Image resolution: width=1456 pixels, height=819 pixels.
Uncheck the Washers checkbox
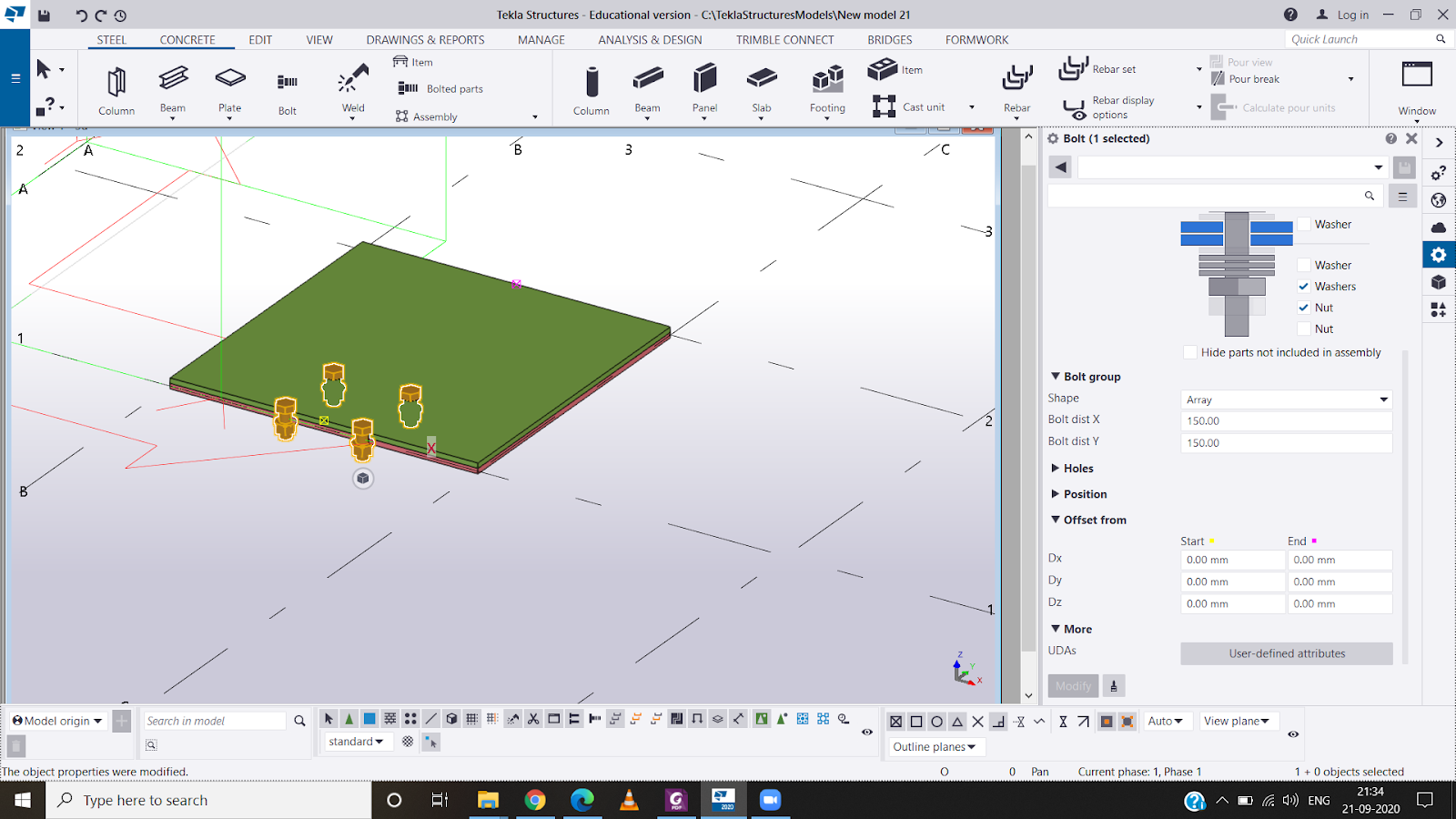point(1304,287)
